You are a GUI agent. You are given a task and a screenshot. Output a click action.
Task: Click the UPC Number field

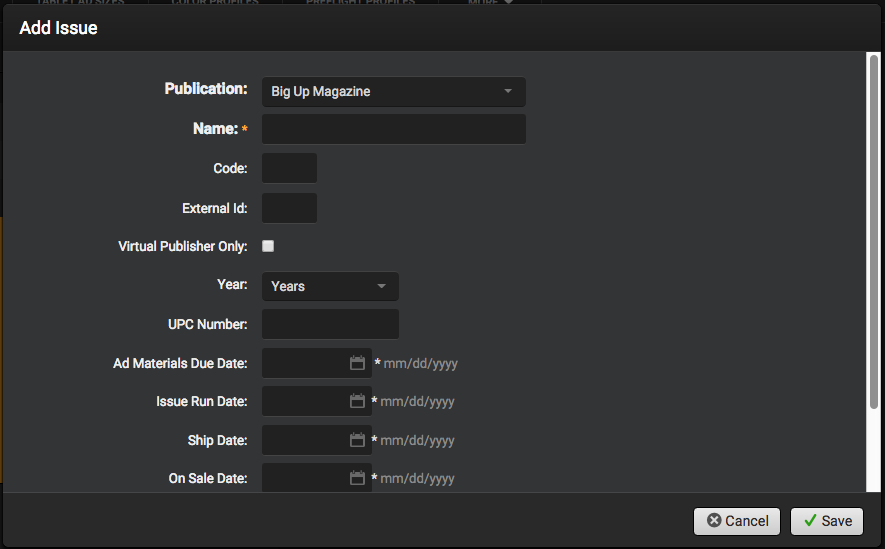tap(330, 324)
